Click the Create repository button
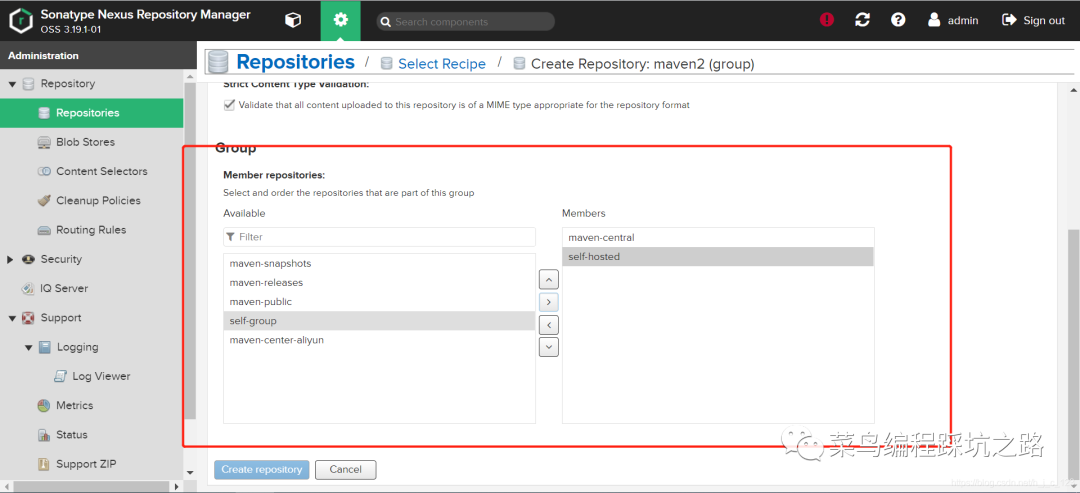 pos(262,470)
